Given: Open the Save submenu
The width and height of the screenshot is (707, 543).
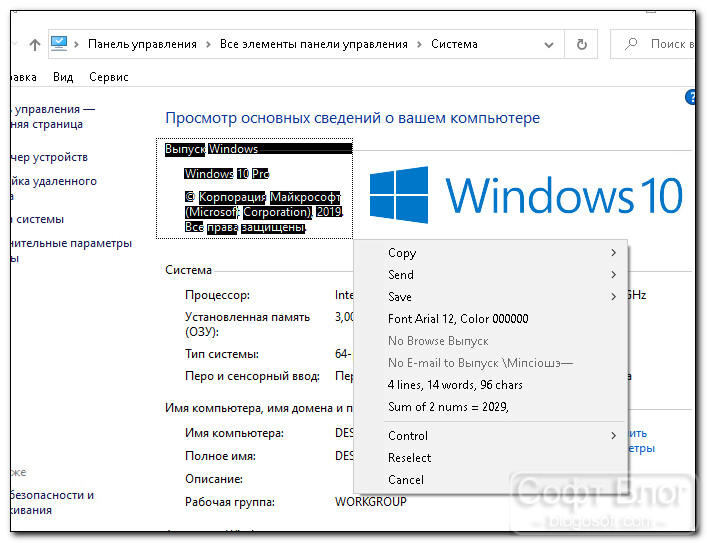Looking at the screenshot, I should pos(491,297).
